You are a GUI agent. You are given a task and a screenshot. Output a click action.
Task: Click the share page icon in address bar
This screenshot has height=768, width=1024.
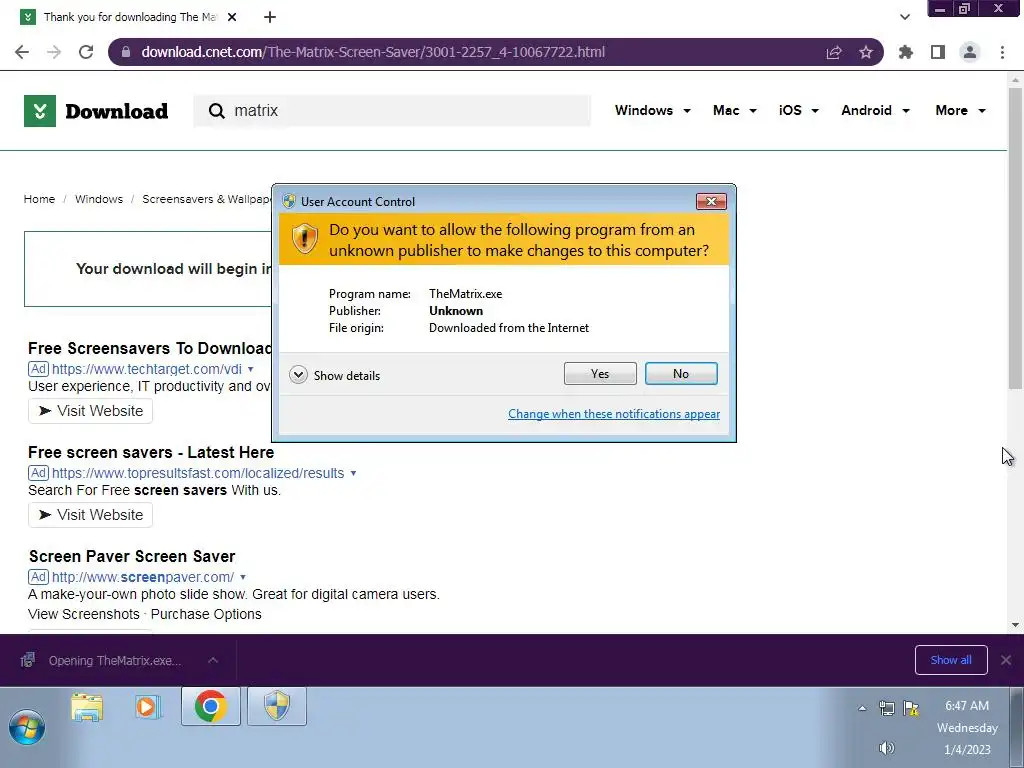click(834, 52)
